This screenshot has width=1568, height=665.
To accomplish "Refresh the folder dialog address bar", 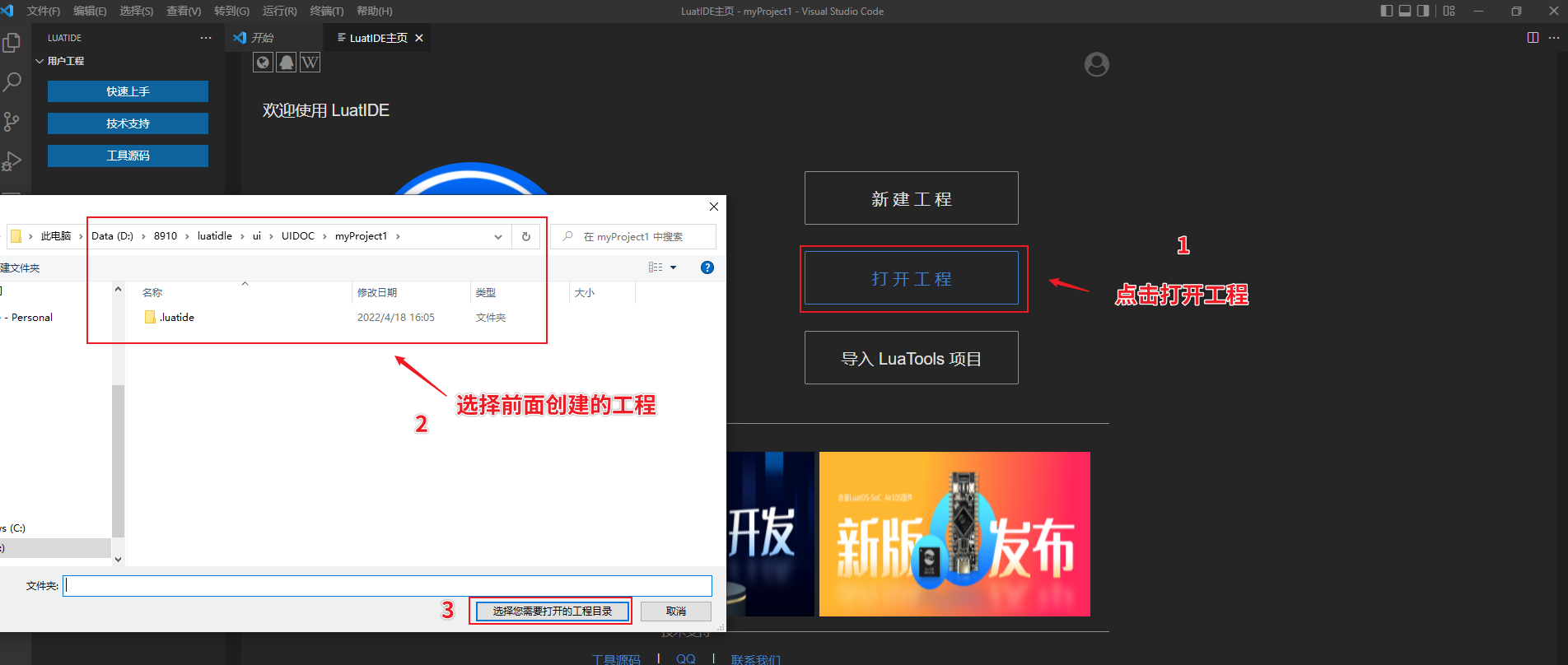I will pos(526,236).
